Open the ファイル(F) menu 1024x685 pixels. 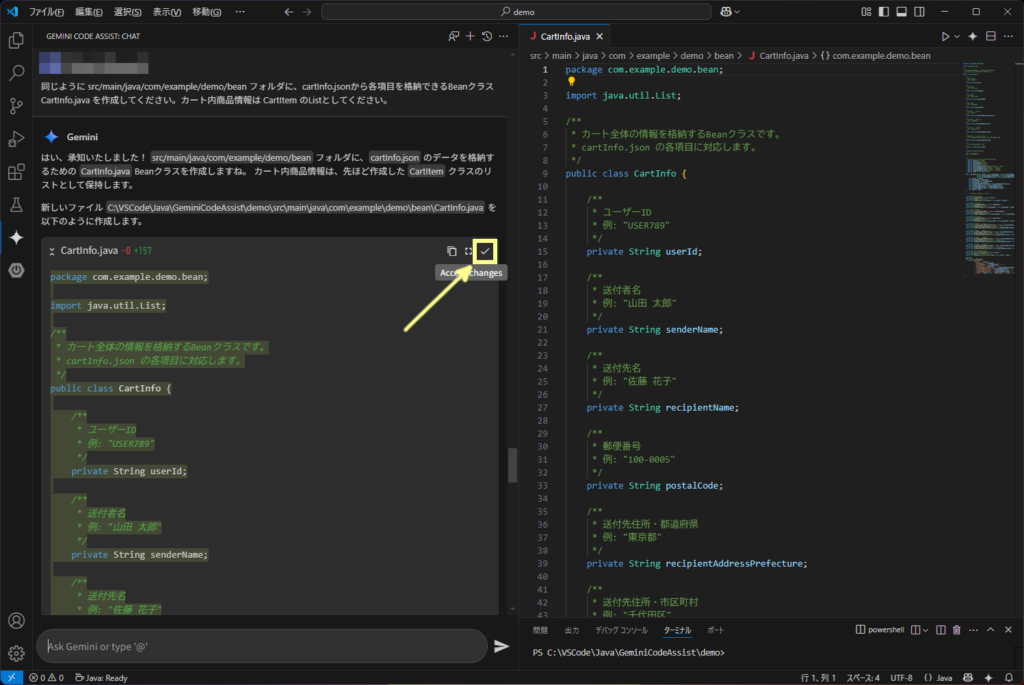(46, 12)
